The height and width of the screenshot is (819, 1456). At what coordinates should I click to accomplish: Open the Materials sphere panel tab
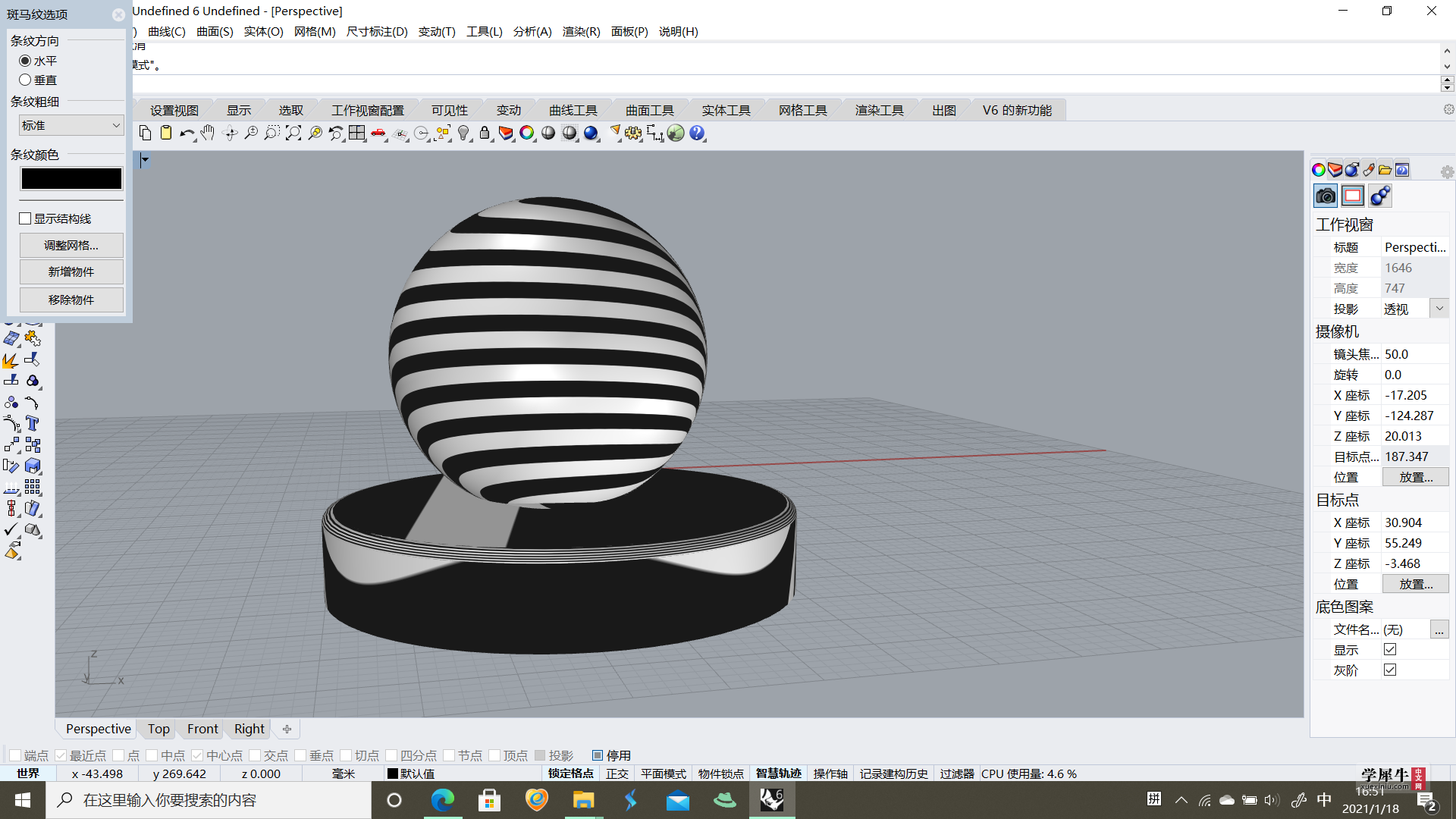coord(1352,170)
